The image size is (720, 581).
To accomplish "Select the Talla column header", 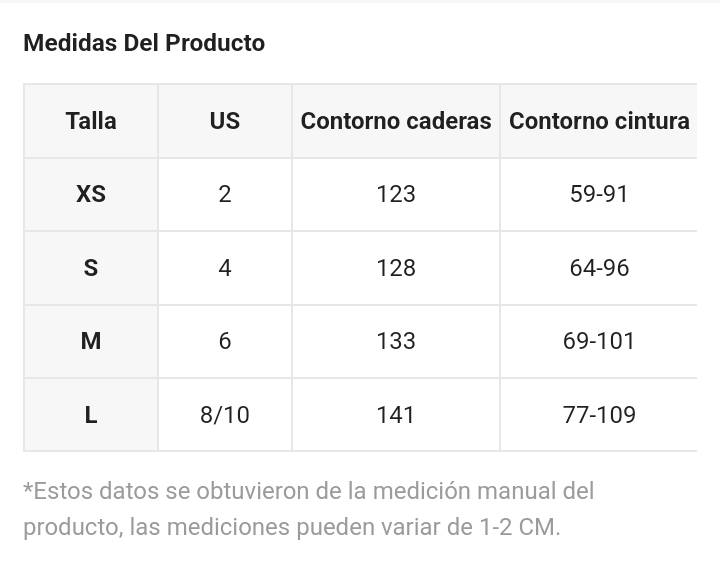I will tap(91, 121).
